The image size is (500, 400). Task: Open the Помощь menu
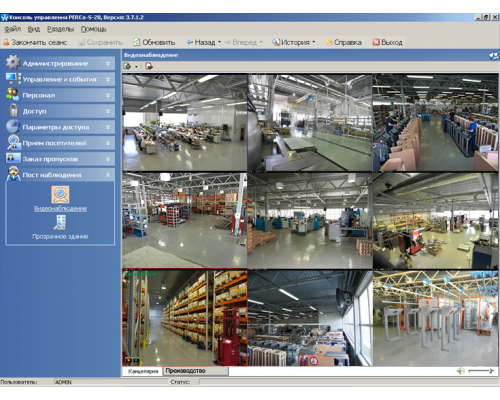pos(93,29)
